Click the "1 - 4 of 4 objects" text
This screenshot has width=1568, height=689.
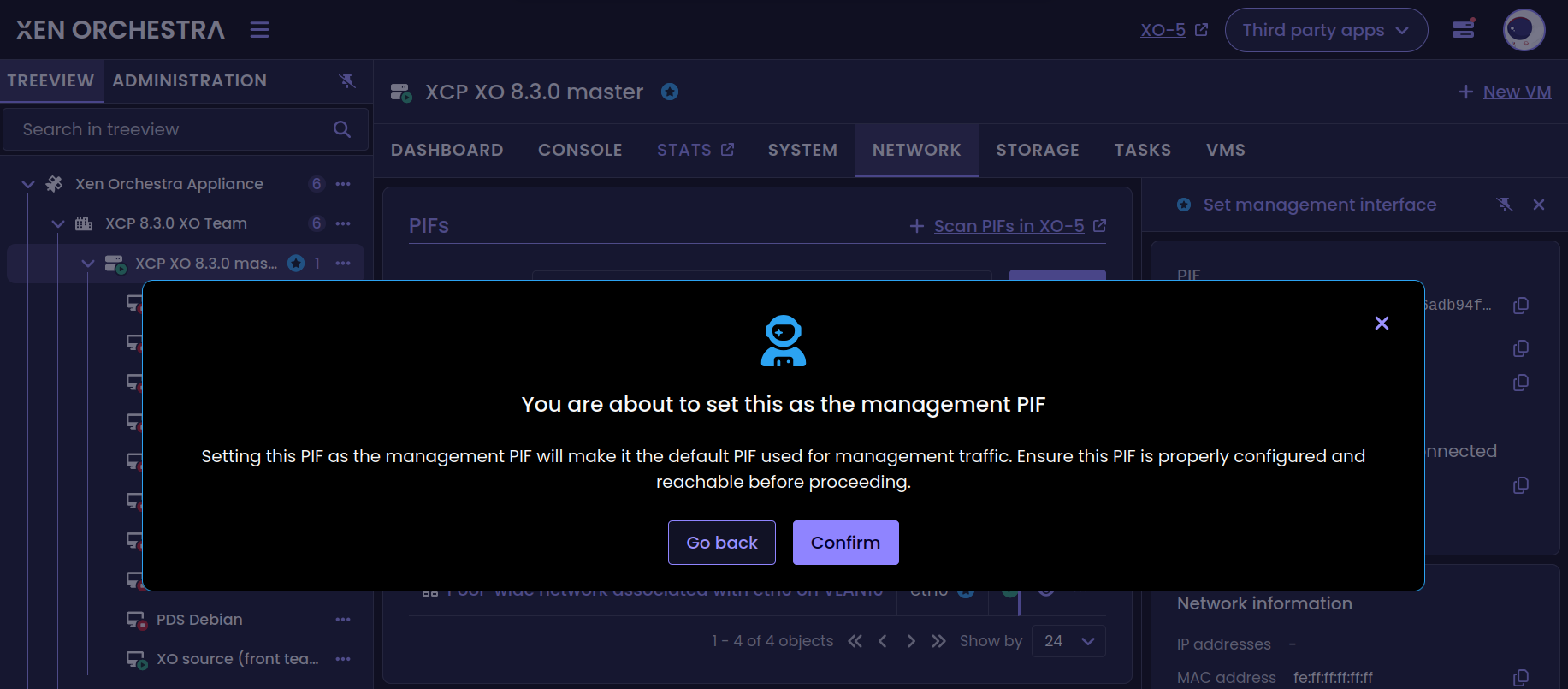(x=772, y=641)
